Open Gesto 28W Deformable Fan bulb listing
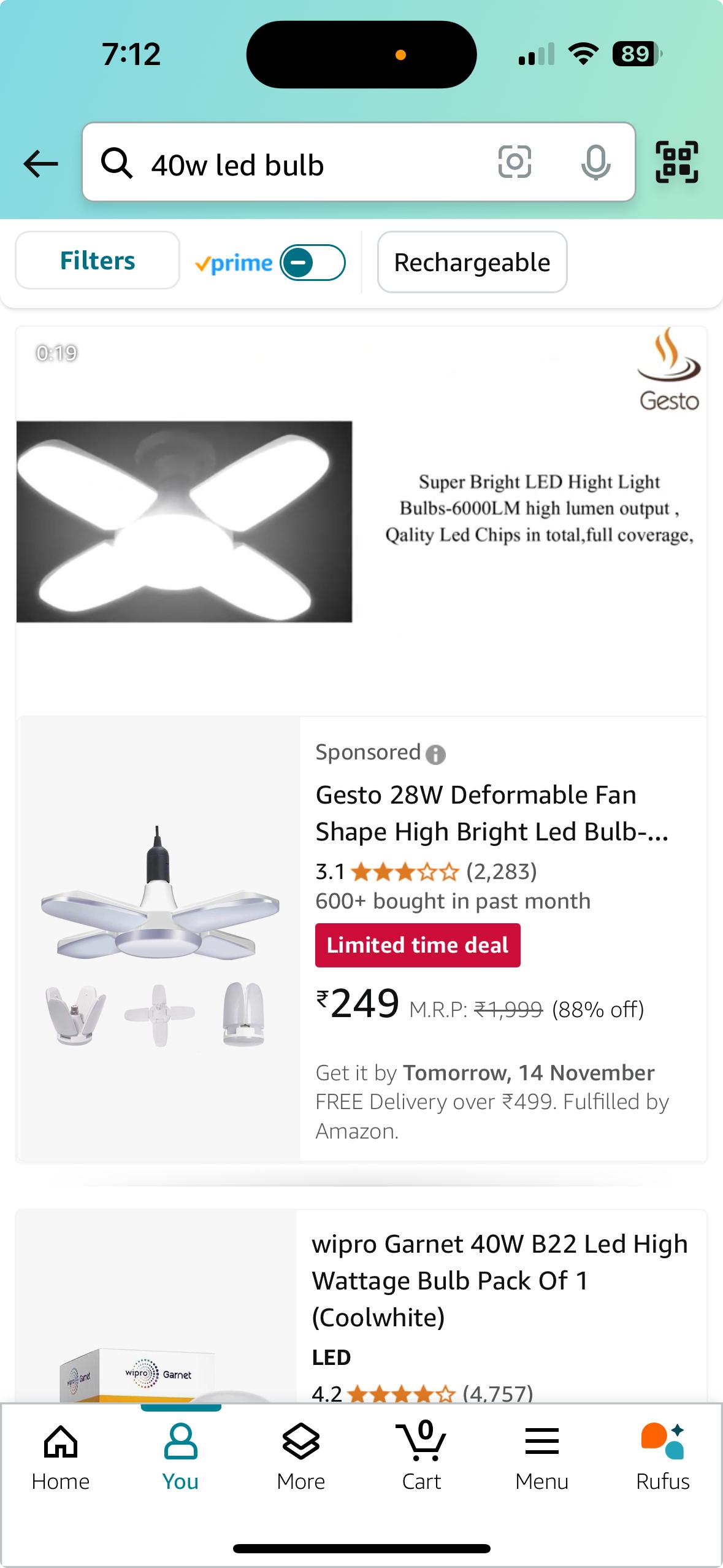 pyautogui.click(x=491, y=813)
